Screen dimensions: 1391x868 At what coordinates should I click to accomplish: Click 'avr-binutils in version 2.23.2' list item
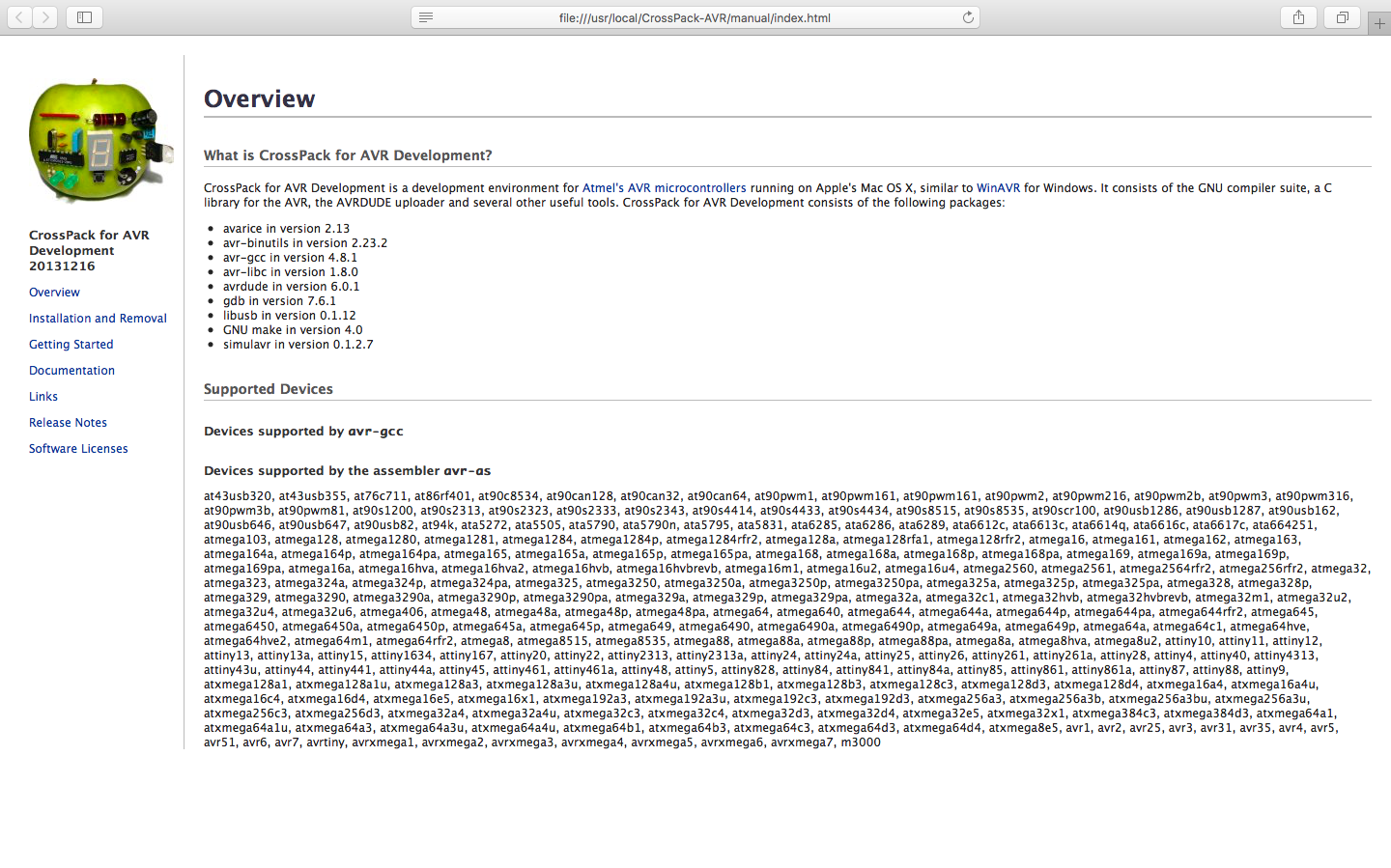(x=305, y=243)
